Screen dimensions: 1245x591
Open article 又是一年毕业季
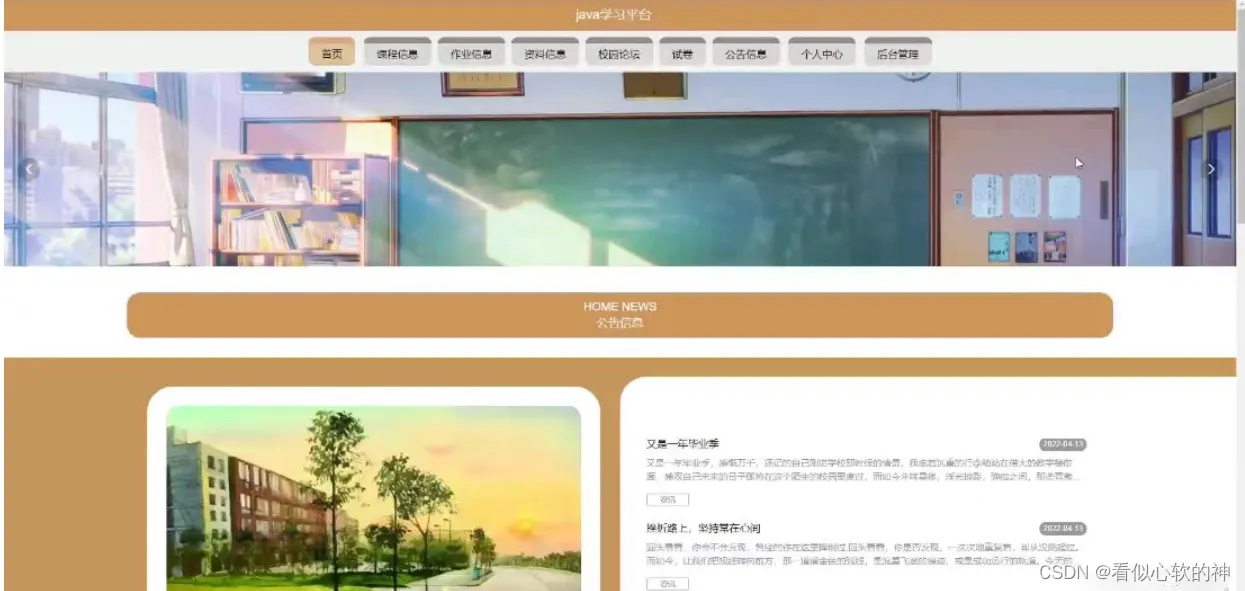(683, 443)
